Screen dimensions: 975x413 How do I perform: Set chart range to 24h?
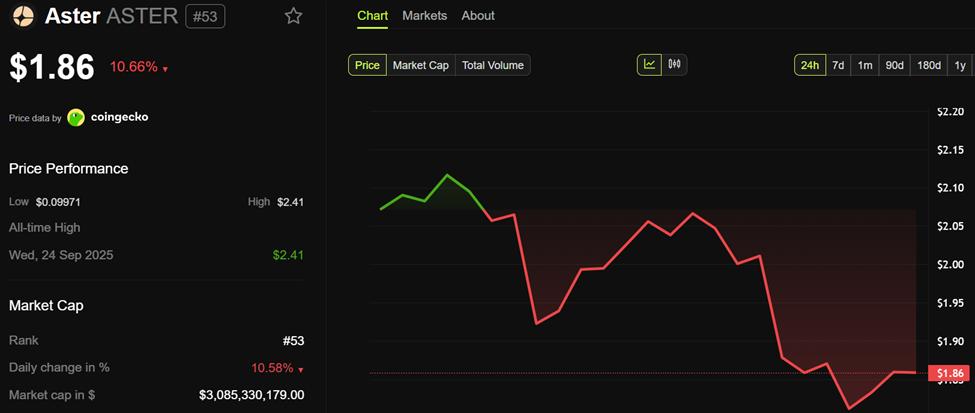[x=809, y=65]
